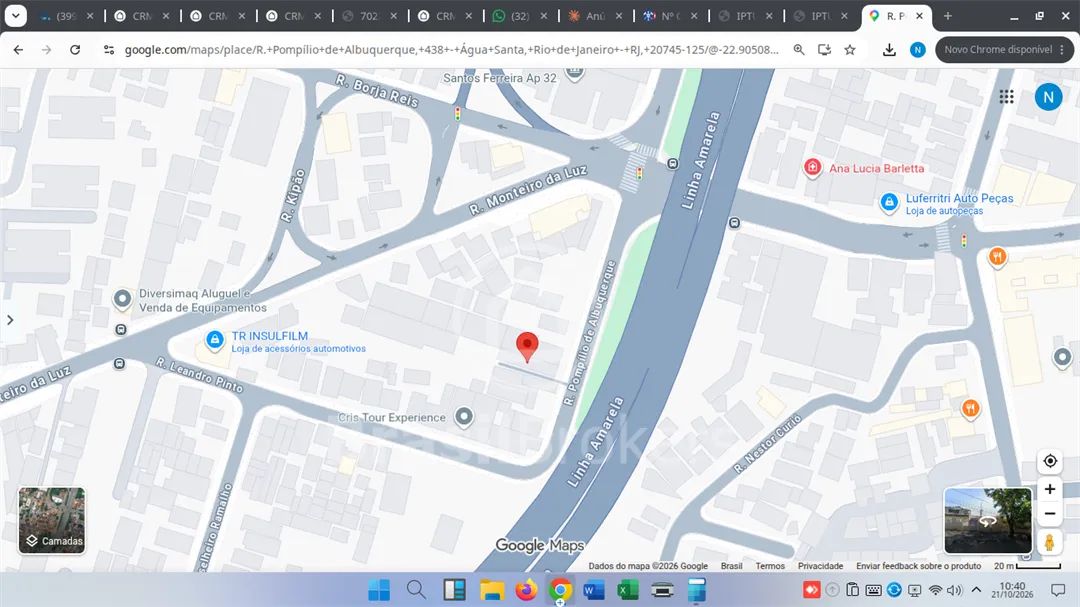1080x607 pixels.
Task: Click the red location pin marker
Action: click(527, 347)
